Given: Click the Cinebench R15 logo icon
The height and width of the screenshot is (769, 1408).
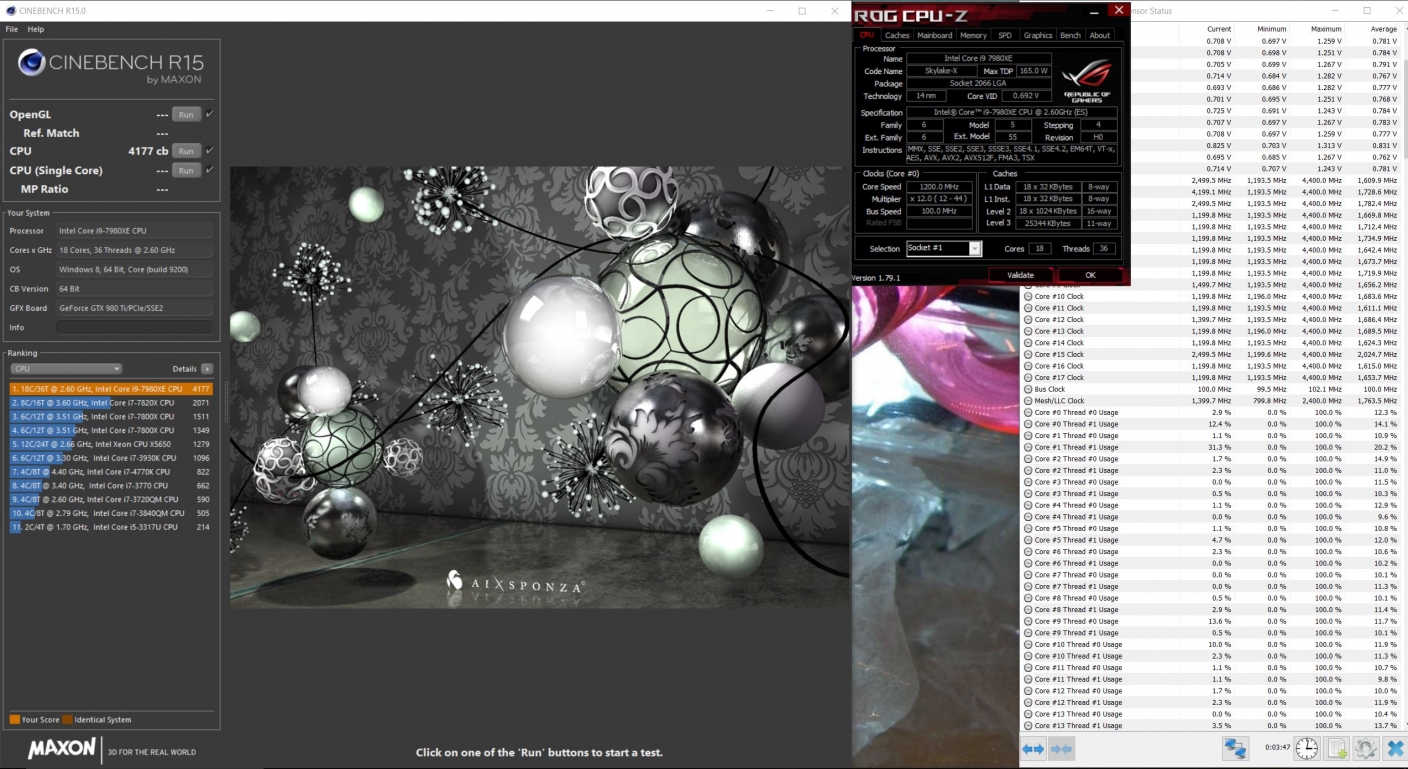Looking at the screenshot, I should click(31, 64).
